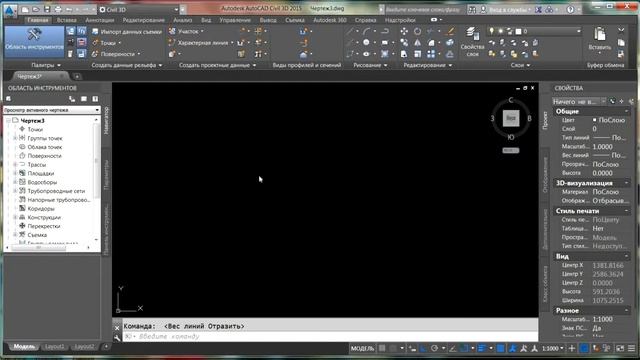The height and width of the screenshot is (360, 640).
Task: Click the ViewCube center face
Action: coord(511,118)
